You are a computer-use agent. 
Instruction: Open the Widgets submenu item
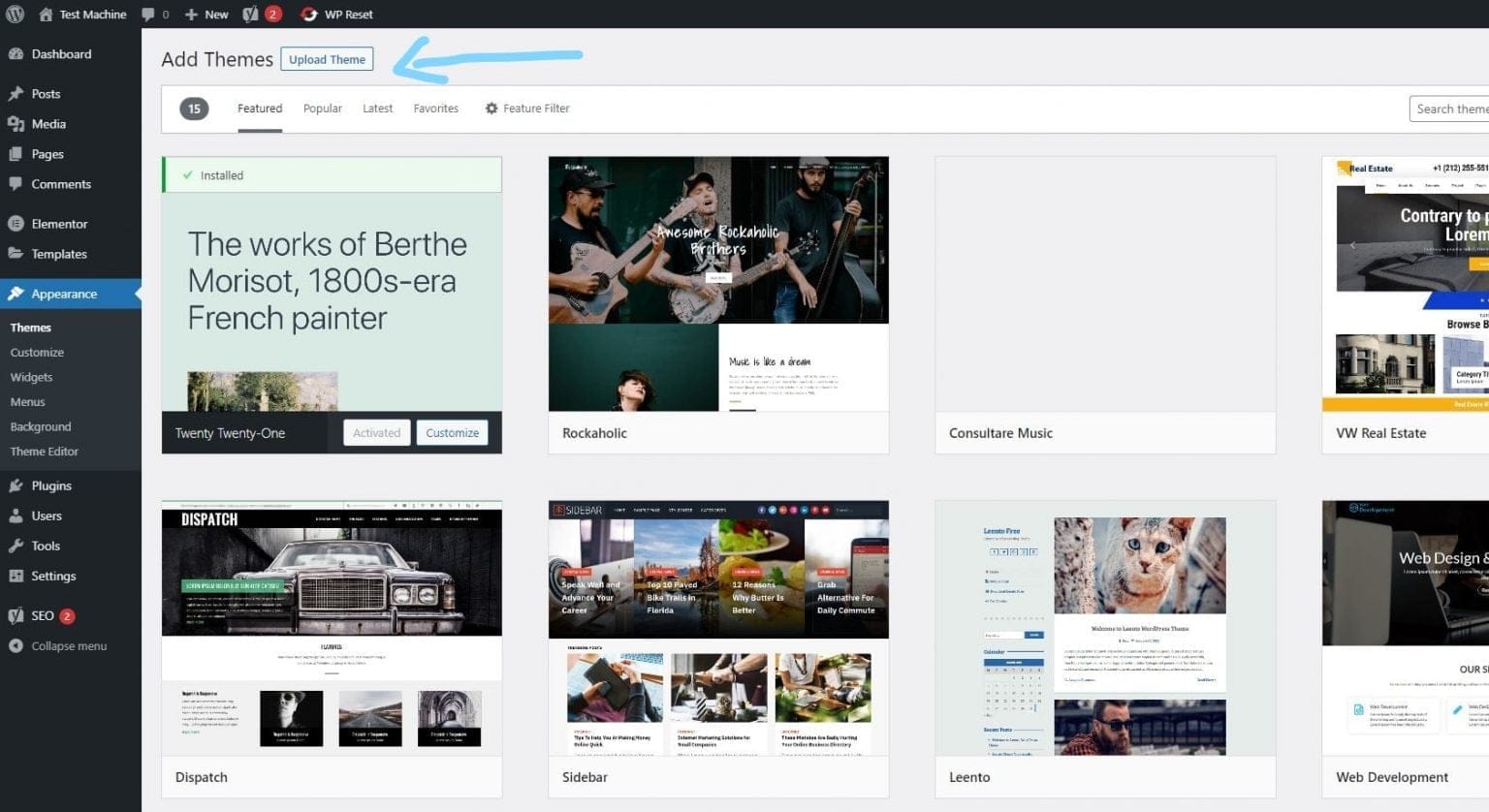[x=31, y=377]
